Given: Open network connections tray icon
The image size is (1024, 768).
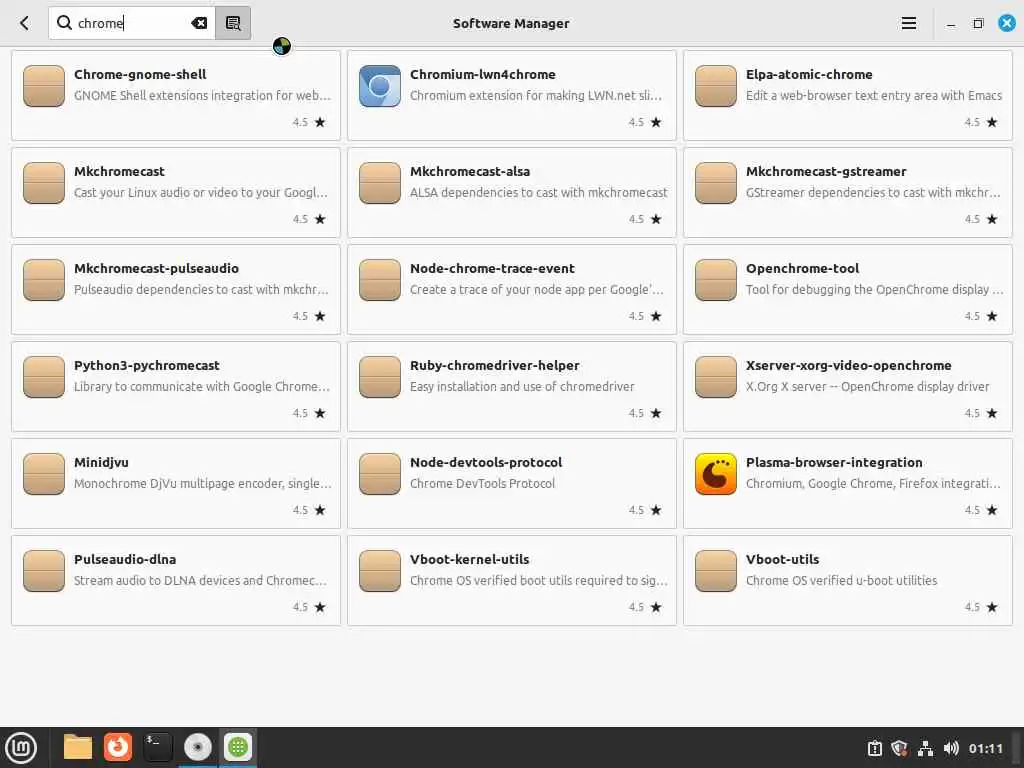Looking at the screenshot, I should [x=925, y=748].
